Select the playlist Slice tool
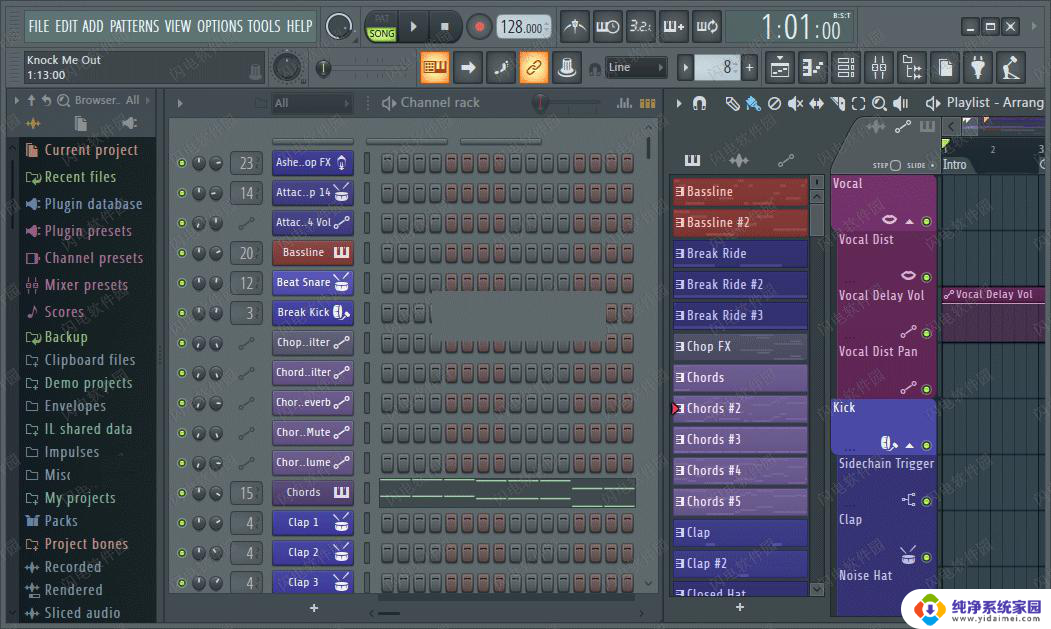The width and height of the screenshot is (1051, 629). (838, 103)
